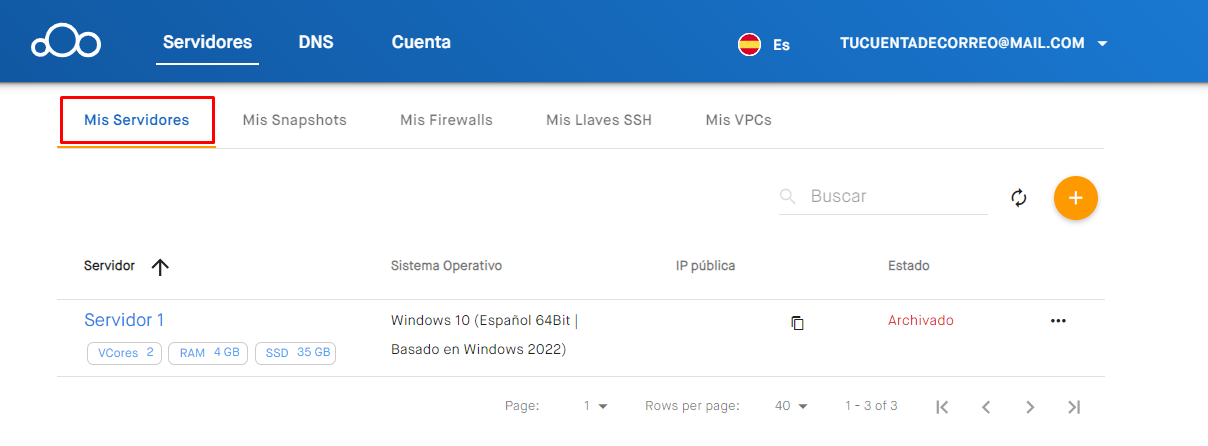Open the three-dot server options menu
This screenshot has height=446, width=1208.
tap(1058, 321)
